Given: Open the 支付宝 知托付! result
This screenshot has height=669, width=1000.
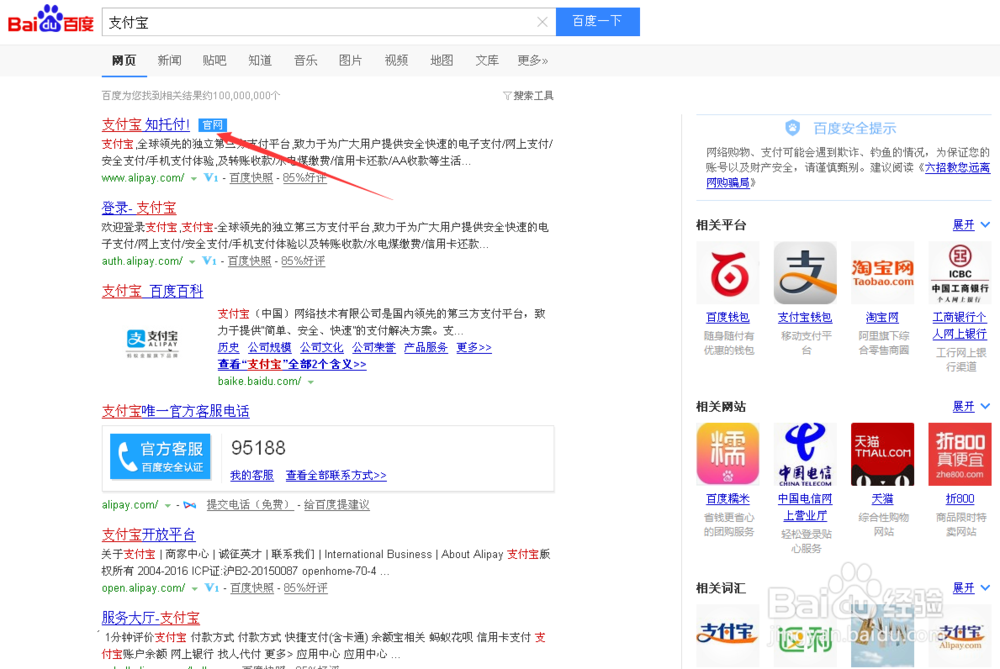Looking at the screenshot, I should tap(145, 124).
